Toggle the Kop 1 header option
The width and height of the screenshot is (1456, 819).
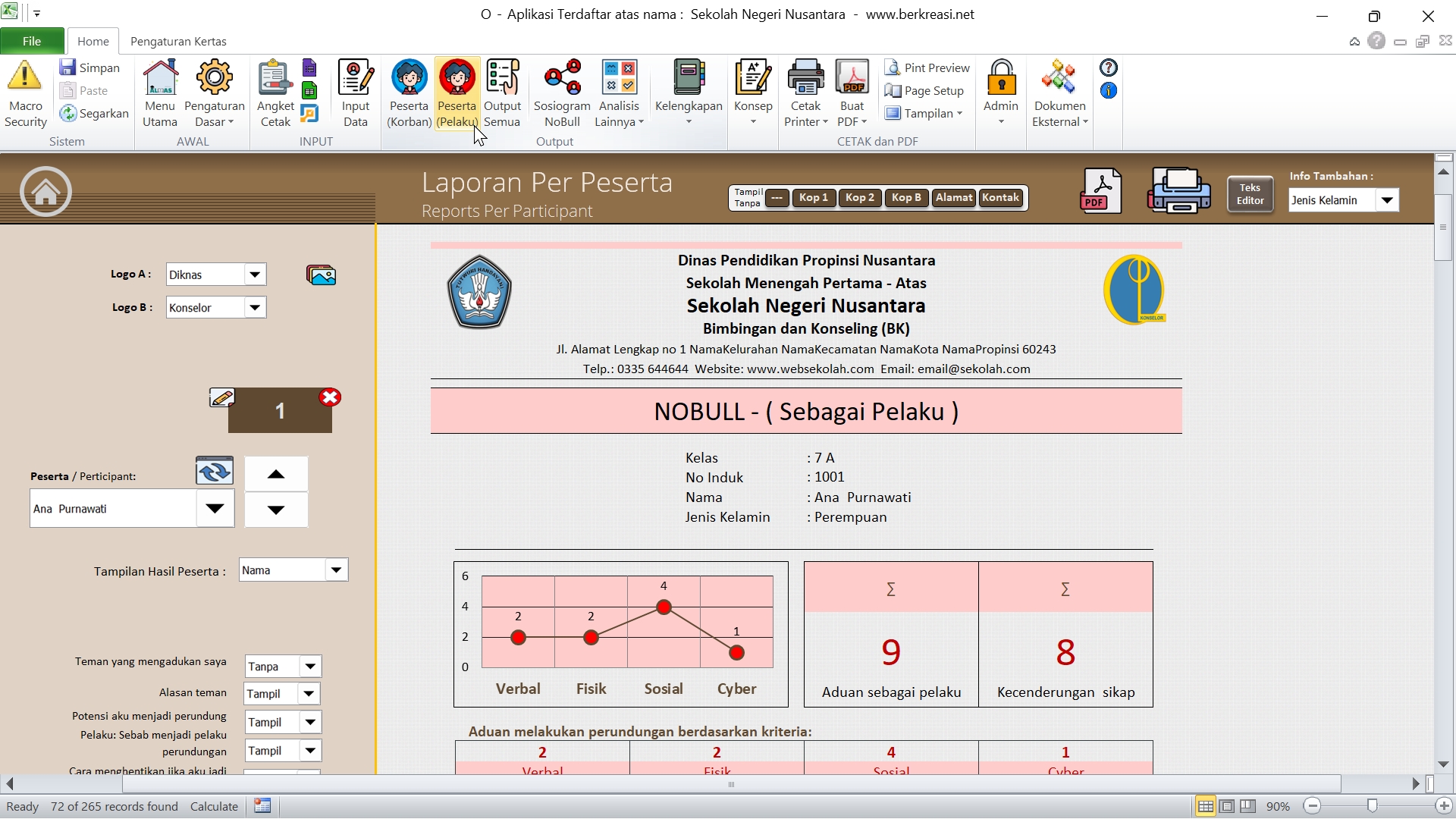click(x=814, y=198)
